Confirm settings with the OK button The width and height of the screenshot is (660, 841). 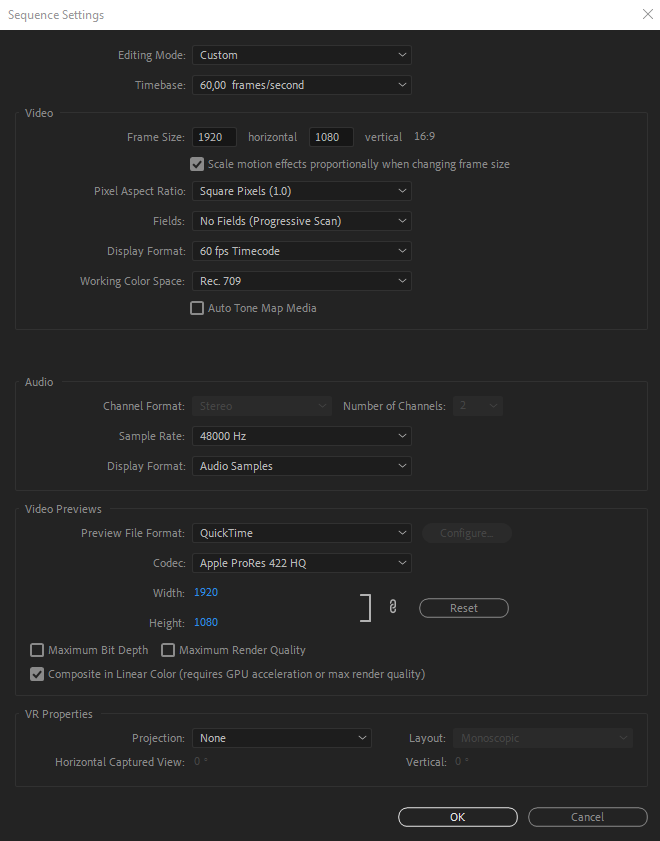(457, 816)
